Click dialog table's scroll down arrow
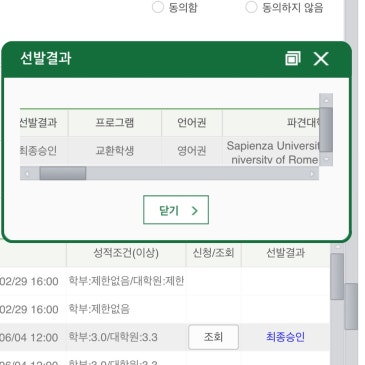 (326, 159)
